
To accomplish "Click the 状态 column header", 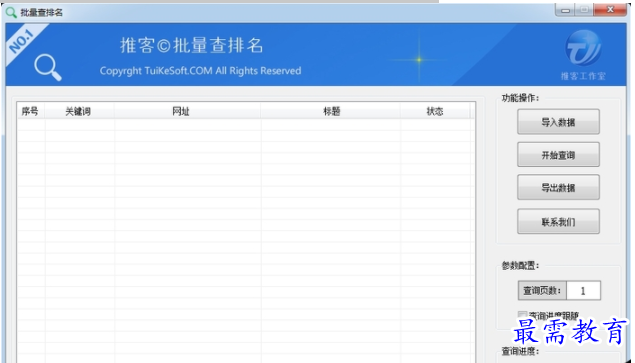I will pyautogui.click(x=435, y=111).
